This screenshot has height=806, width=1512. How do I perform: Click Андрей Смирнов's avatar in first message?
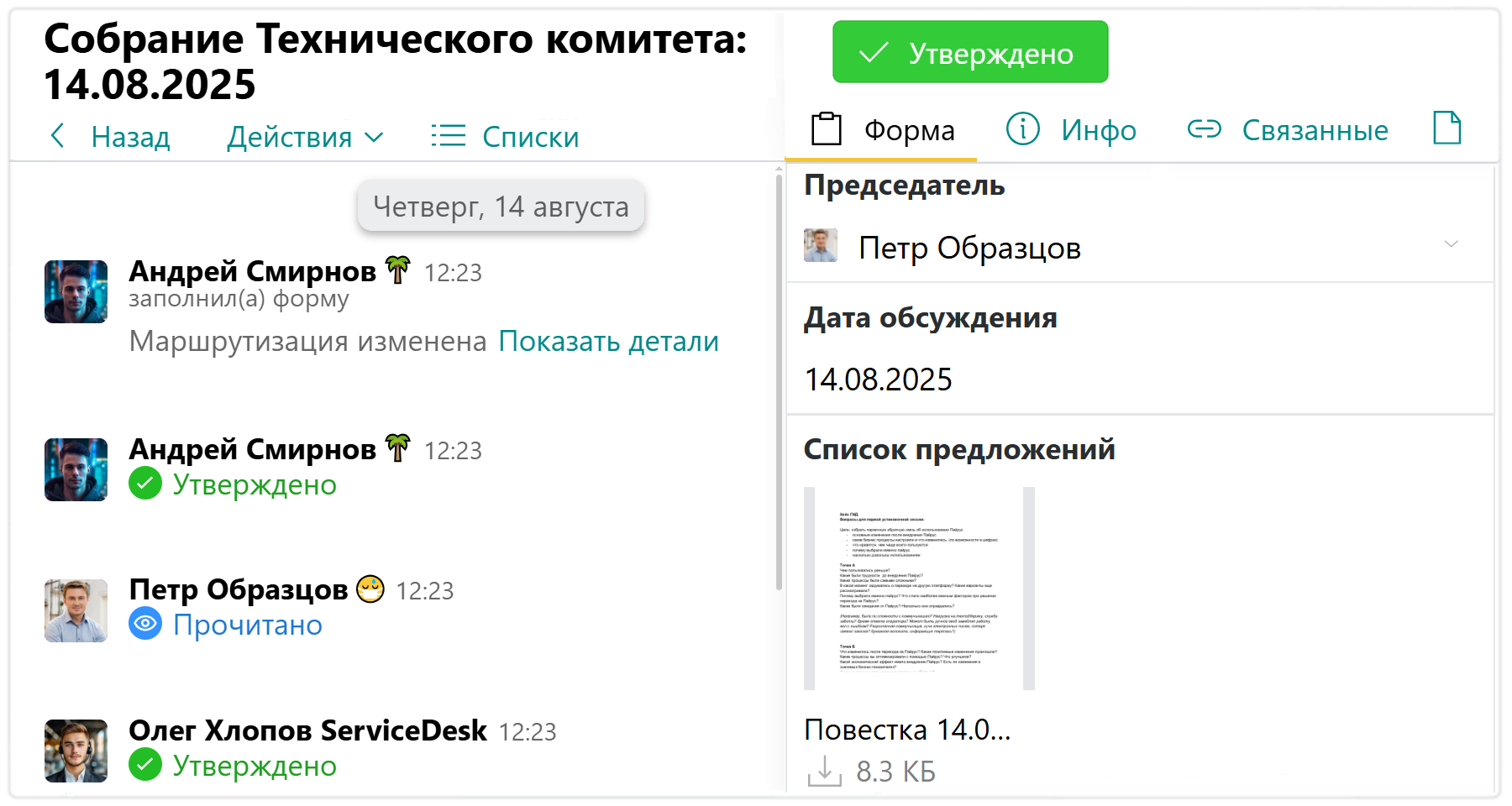tap(76, 291)
